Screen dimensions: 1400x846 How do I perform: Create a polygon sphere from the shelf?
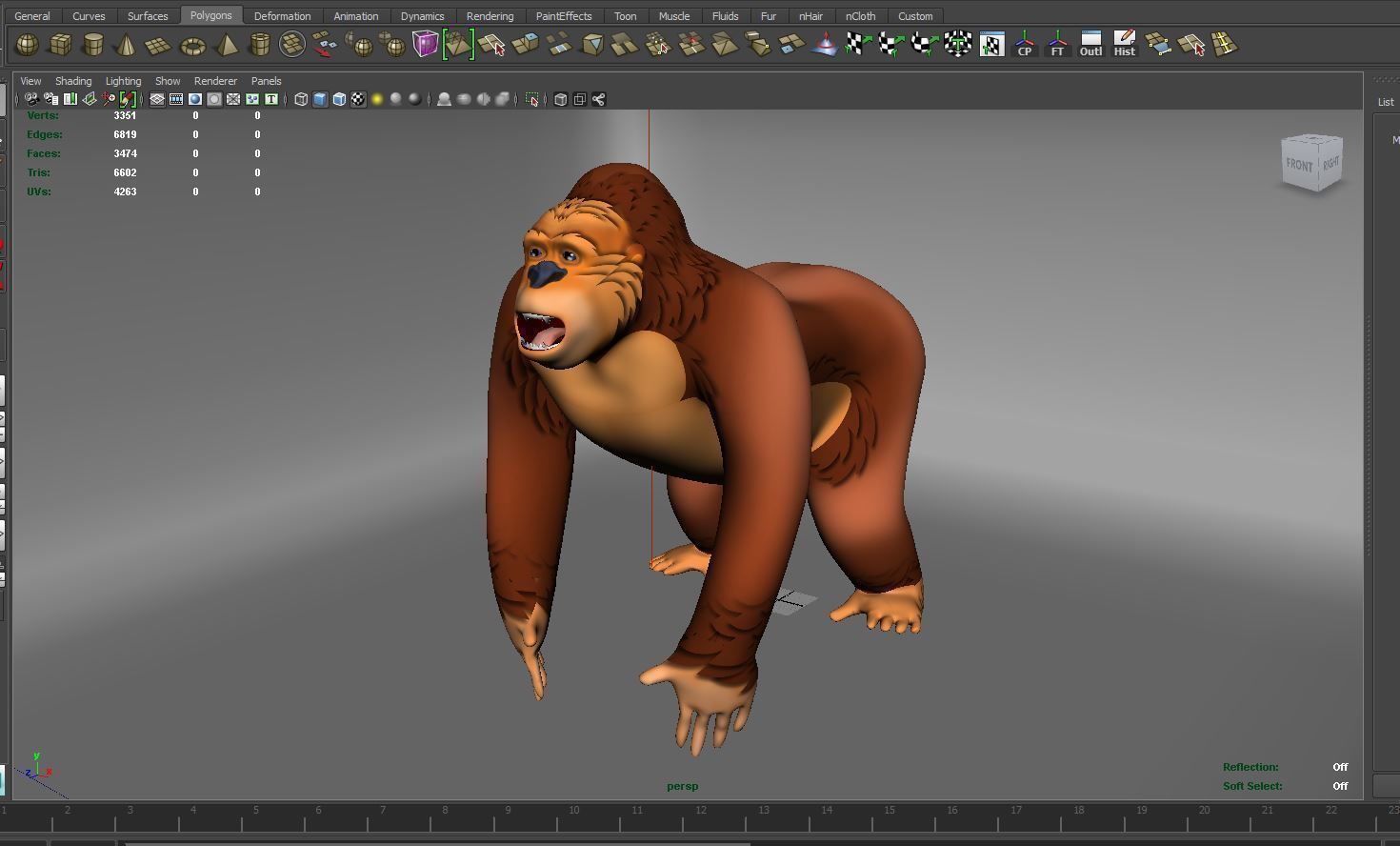click(28, 45)
